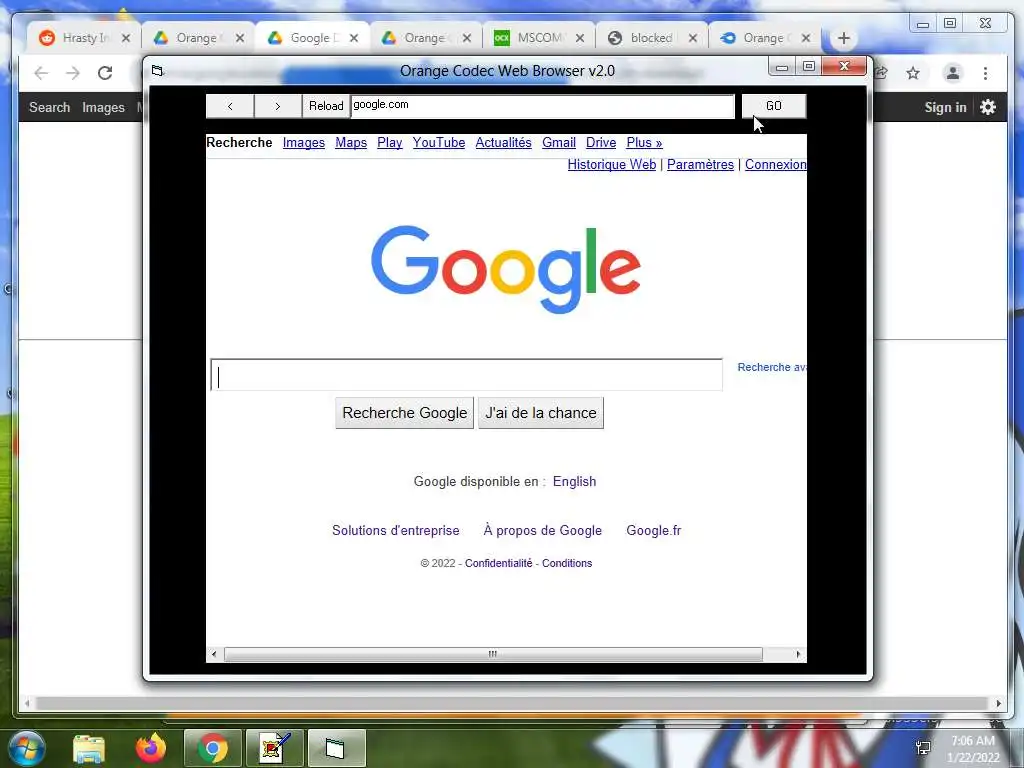Click the blank window taskbar icon
1024x768 pixels.
click(x=336, y=748)
